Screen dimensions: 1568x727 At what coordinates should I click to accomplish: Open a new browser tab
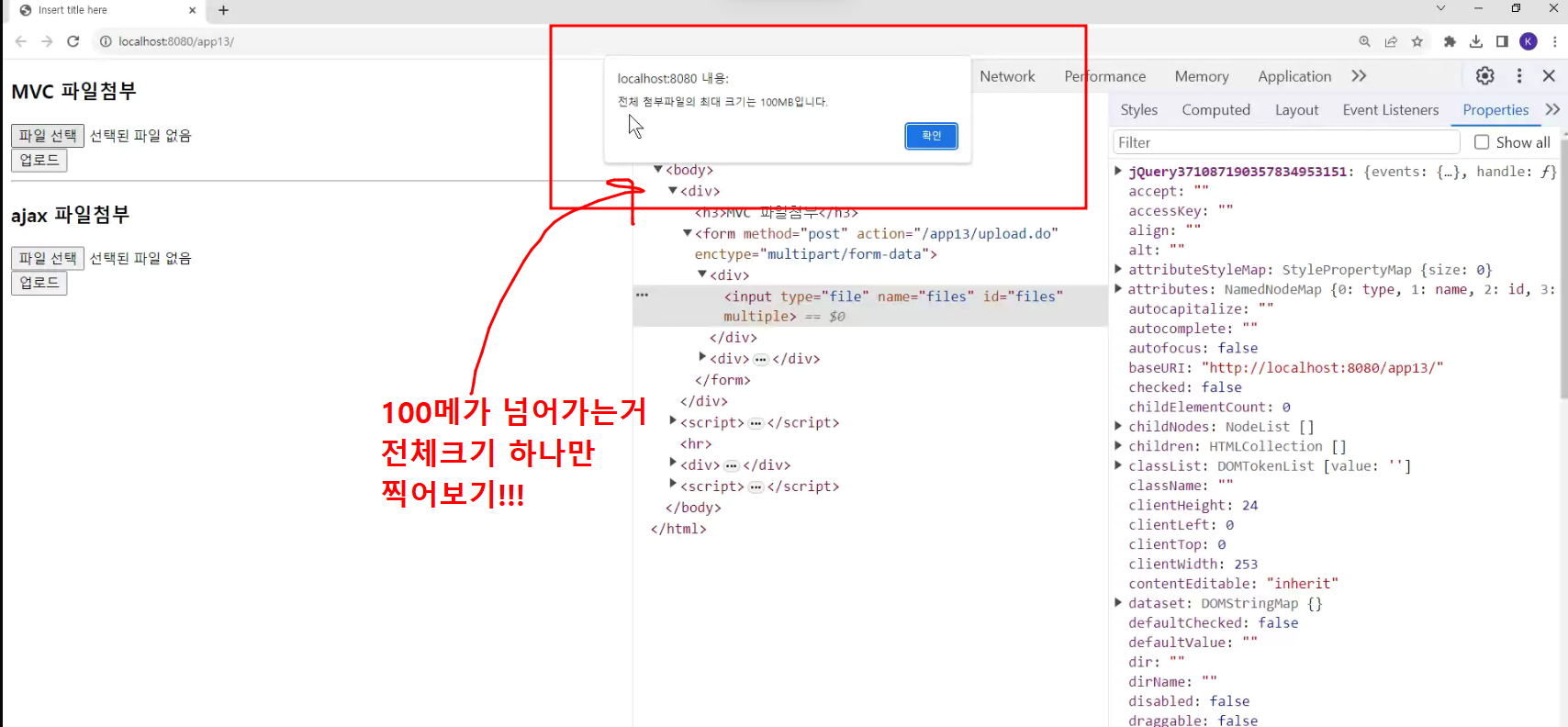pos(223,10)
